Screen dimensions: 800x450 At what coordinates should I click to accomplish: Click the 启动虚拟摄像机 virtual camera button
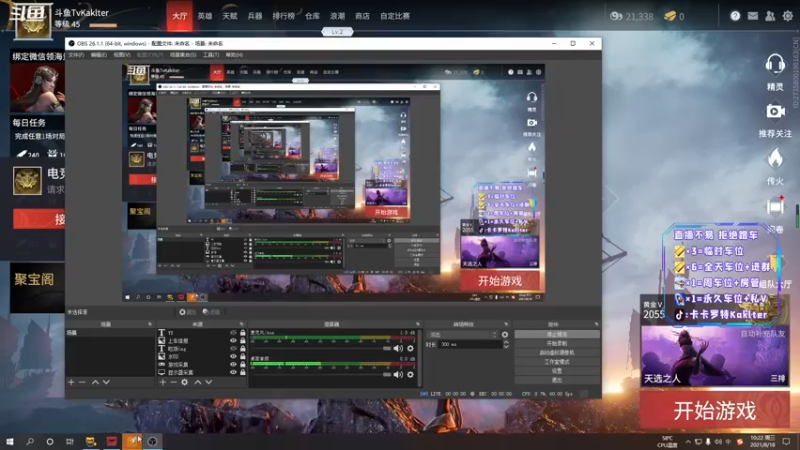557,353
